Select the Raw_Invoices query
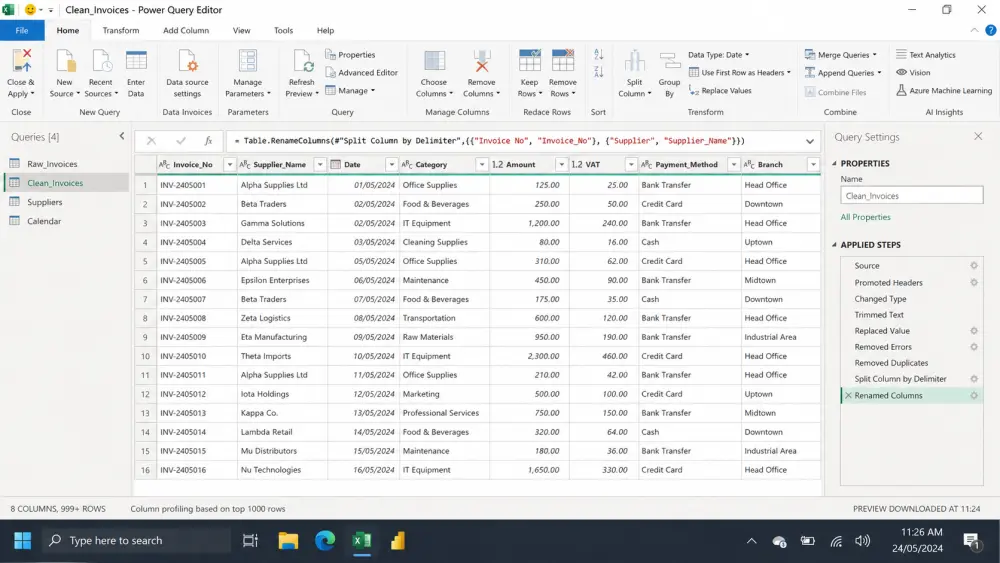 click(x=66, y=164)
